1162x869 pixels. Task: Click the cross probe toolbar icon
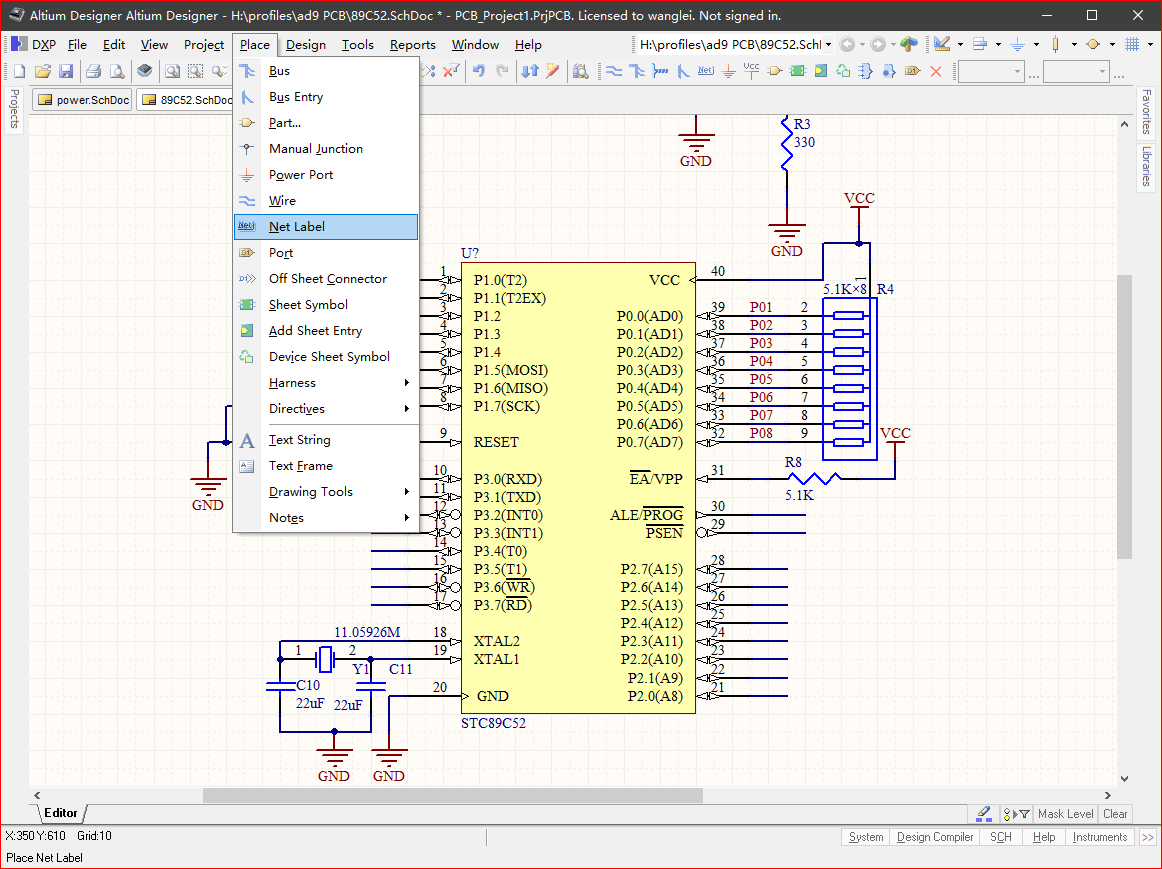553,71
